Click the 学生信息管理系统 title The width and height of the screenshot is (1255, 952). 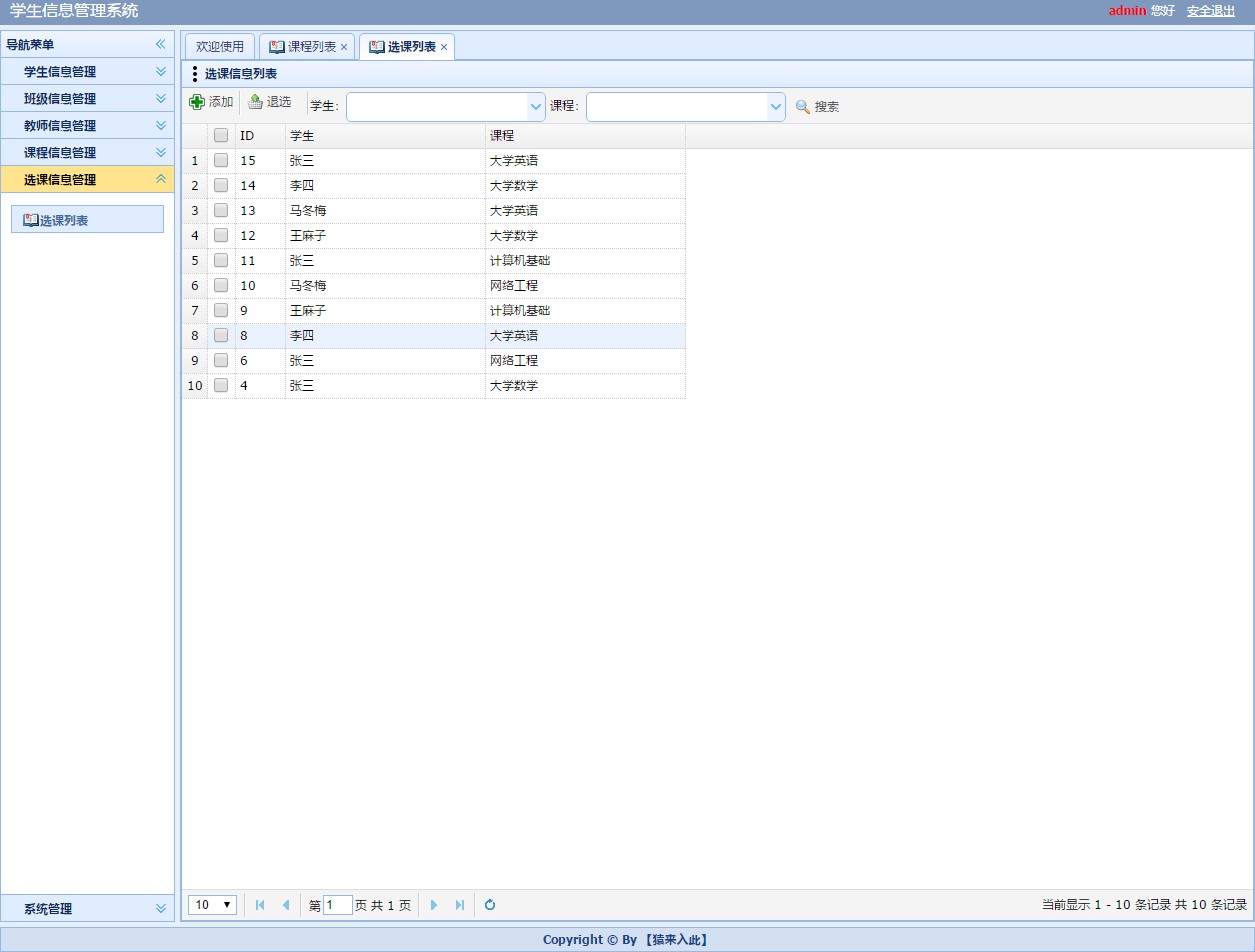74,11
